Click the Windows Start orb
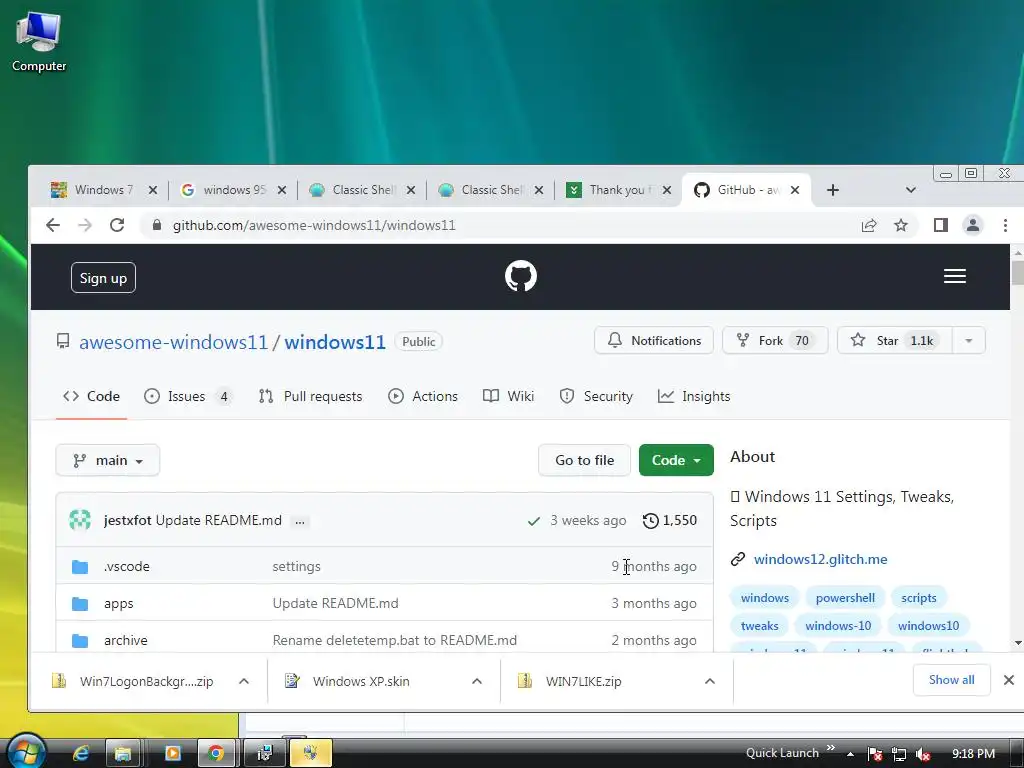The width and height of the screenshot is (1024, 768). pyautogui.click(x=26, y=752)
